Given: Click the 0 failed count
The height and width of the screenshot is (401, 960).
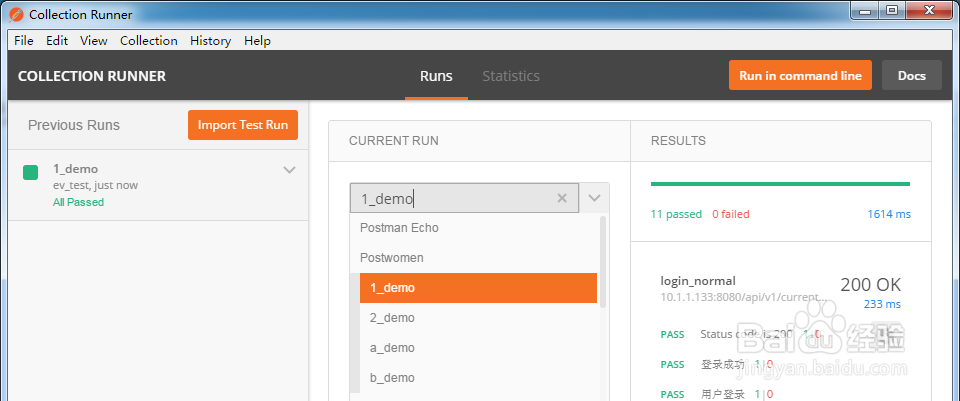Looking at the screenshot, I should click(730, 214).
